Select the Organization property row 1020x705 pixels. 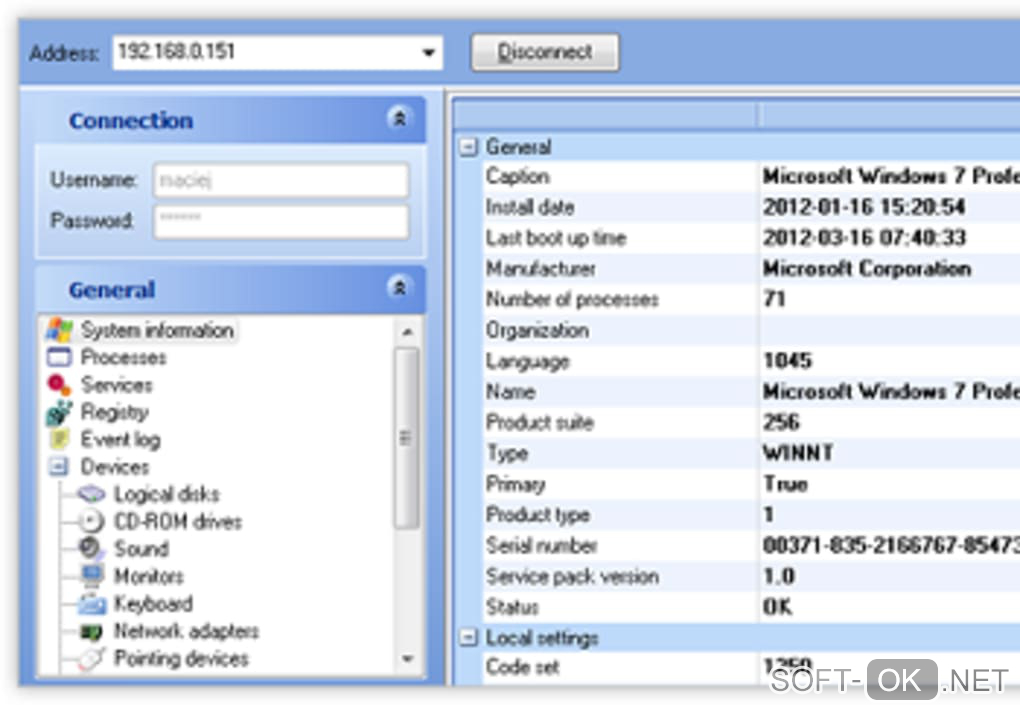pyautogui.click(x=751, y=330)
